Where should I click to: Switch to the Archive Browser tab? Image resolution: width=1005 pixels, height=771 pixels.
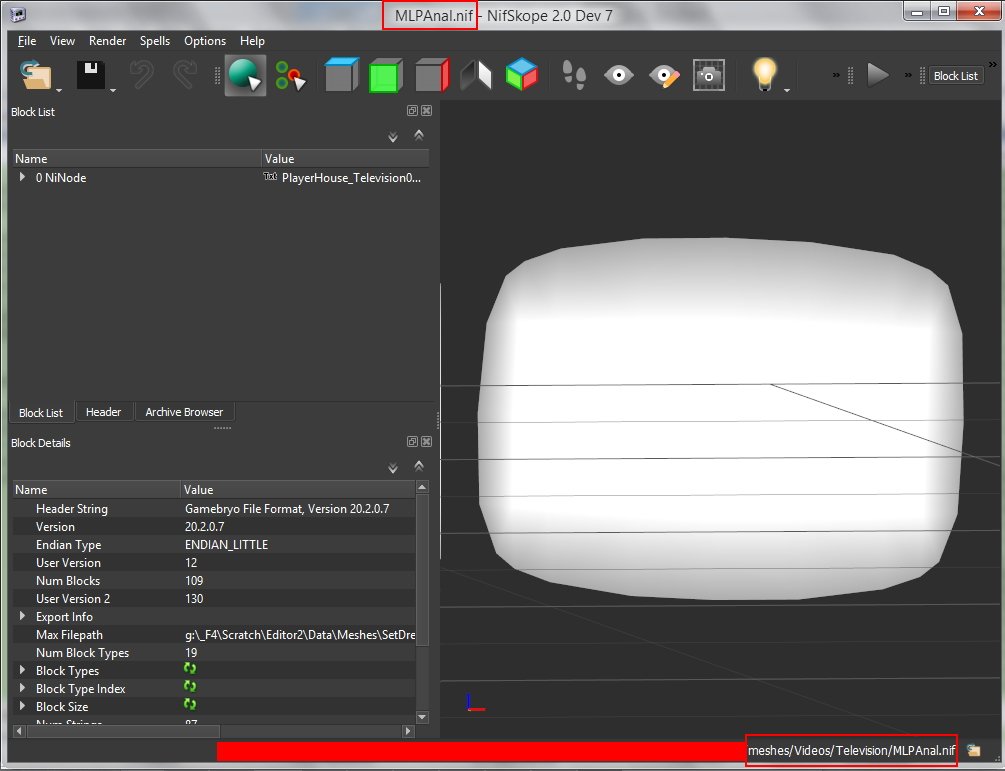point(184,412)
